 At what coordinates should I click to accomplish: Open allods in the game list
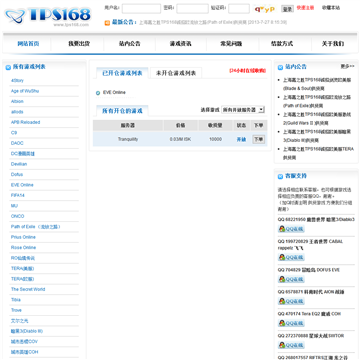pos(17,112)
